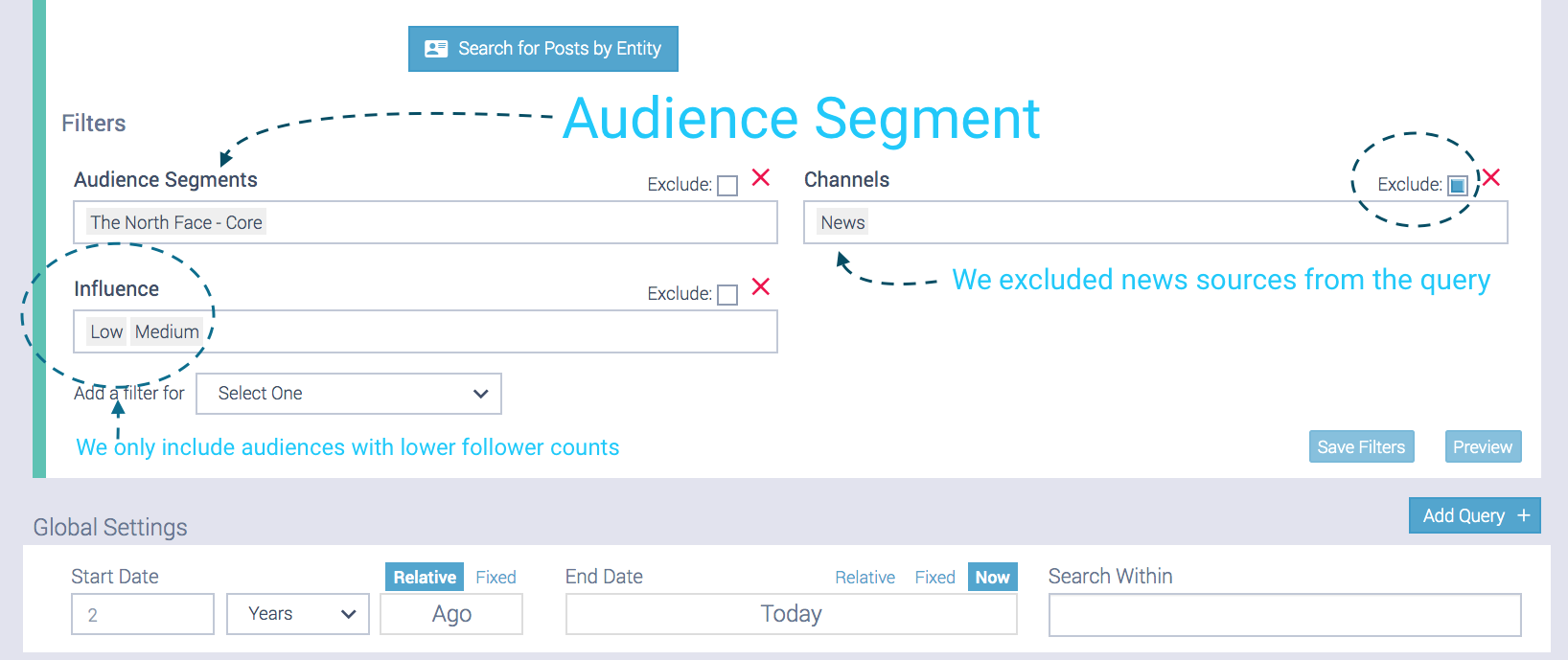Click the Preview button

click(1483, 446)
